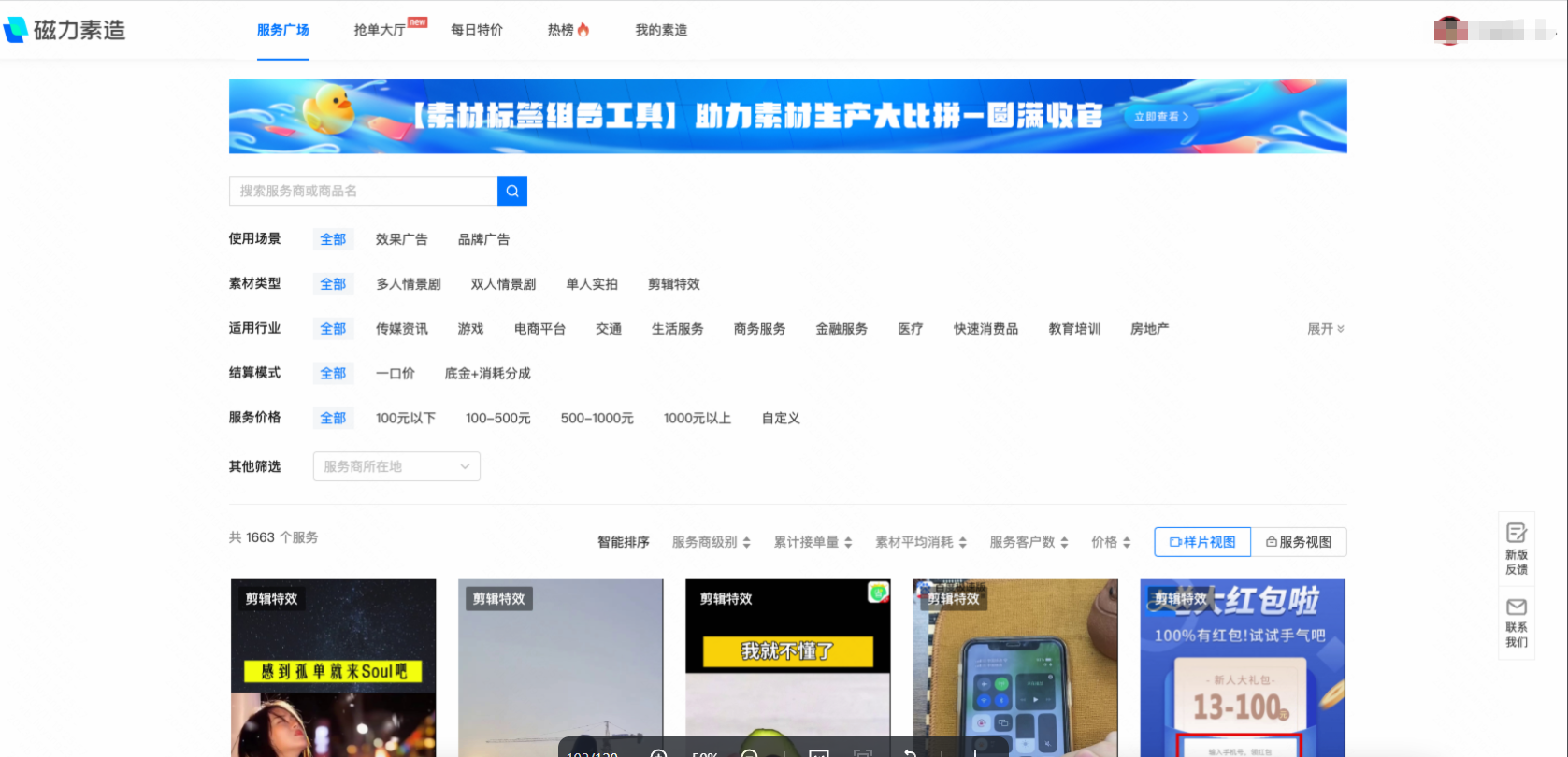Filter by 单人实拍 type
Screen dimensions: 1568x757
coord(592,284)
